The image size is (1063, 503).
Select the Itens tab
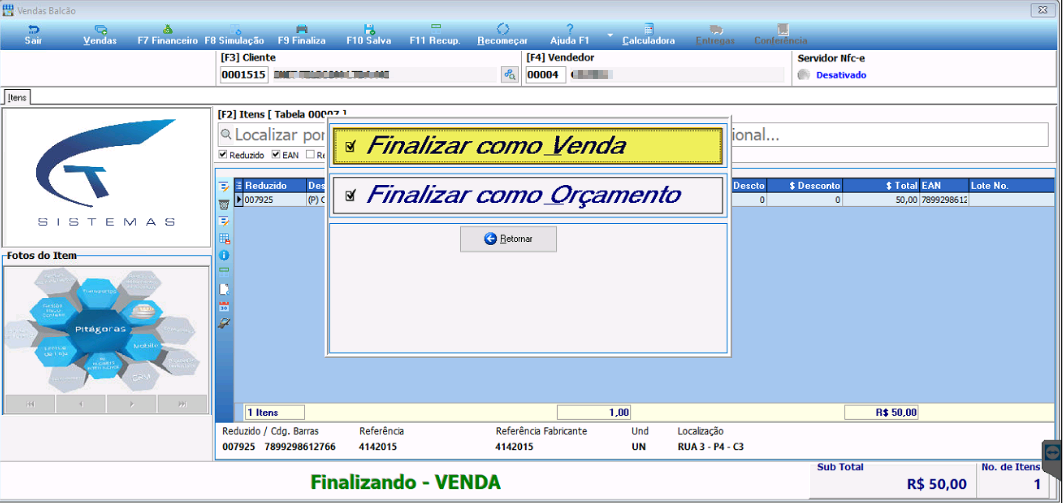pos(17,98)
